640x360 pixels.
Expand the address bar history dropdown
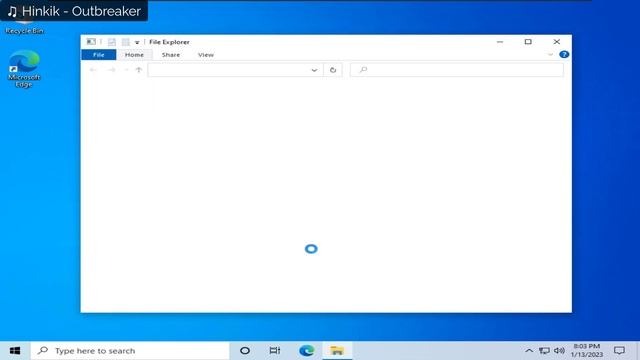[314, 70]
